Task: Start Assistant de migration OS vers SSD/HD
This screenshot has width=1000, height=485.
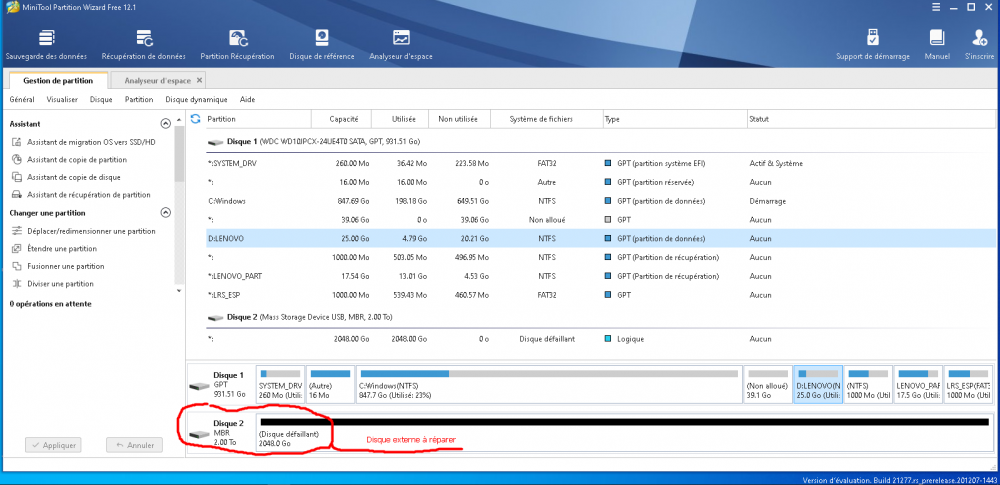Action: pyautogui.click(x=91, y=142)
